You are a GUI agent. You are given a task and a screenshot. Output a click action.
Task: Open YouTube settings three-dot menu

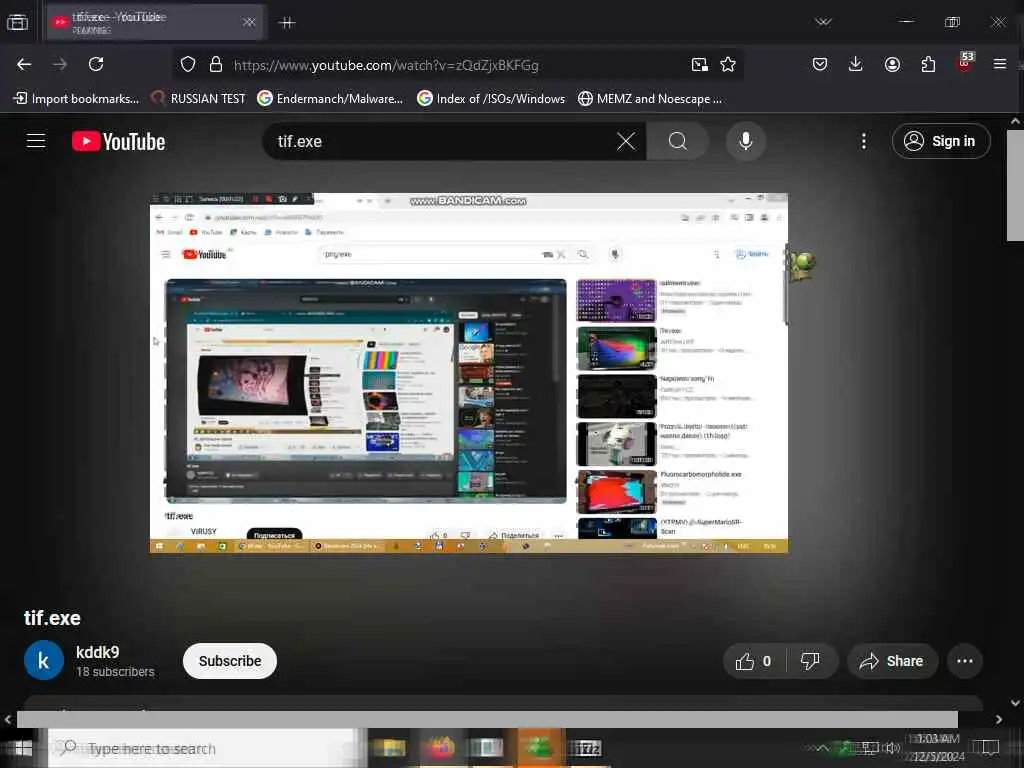(x=863, y=141)
